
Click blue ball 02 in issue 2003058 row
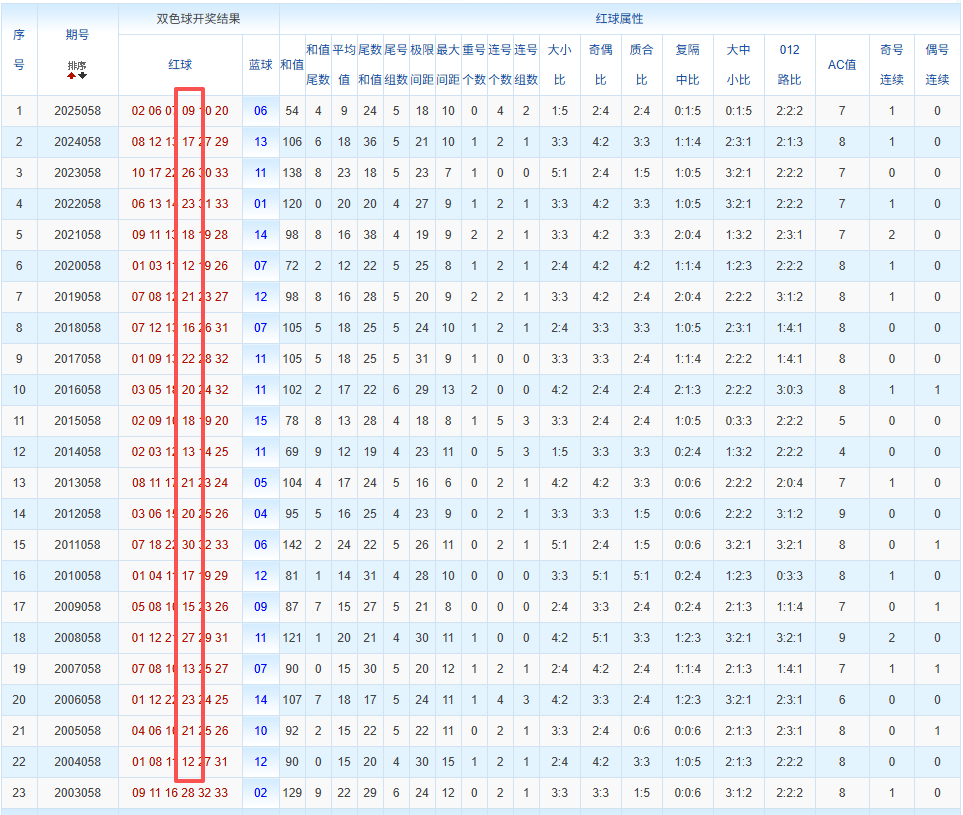coord(260,793)
